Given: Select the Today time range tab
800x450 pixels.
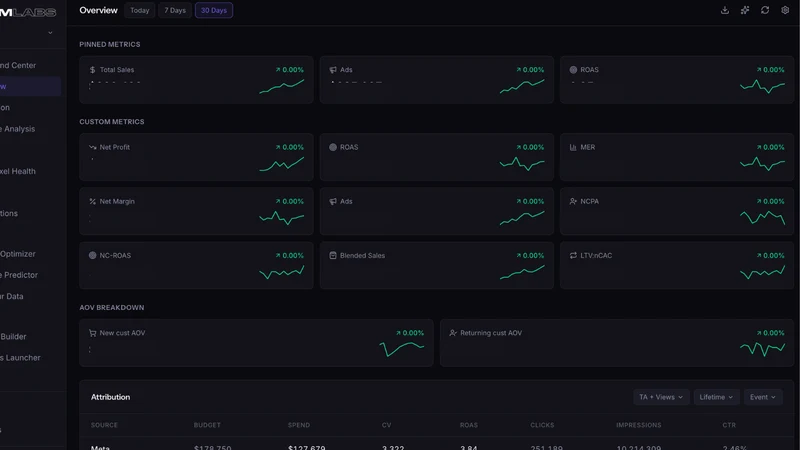Looking at the screenshot, I should pyautogui.click(x=139, y=10).
